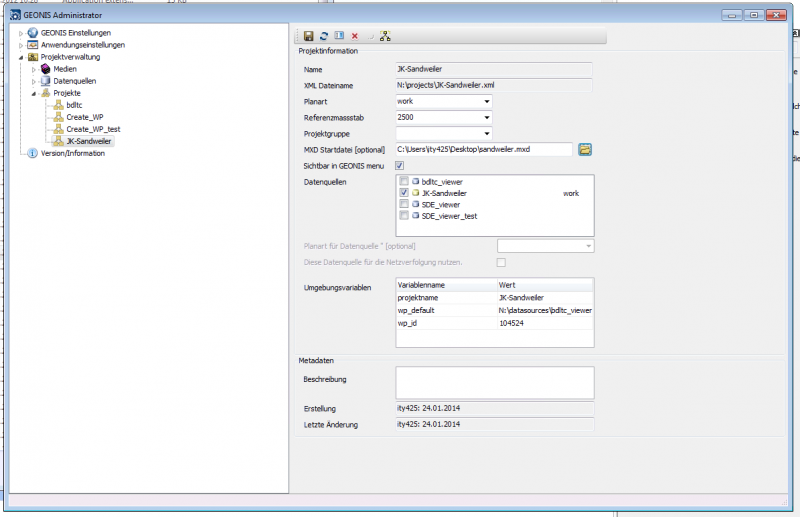This screenshot has height=517, width=800.
Task: Click the value N:\datasources\bdltc_viewer
Action: (x=545, y=310)
